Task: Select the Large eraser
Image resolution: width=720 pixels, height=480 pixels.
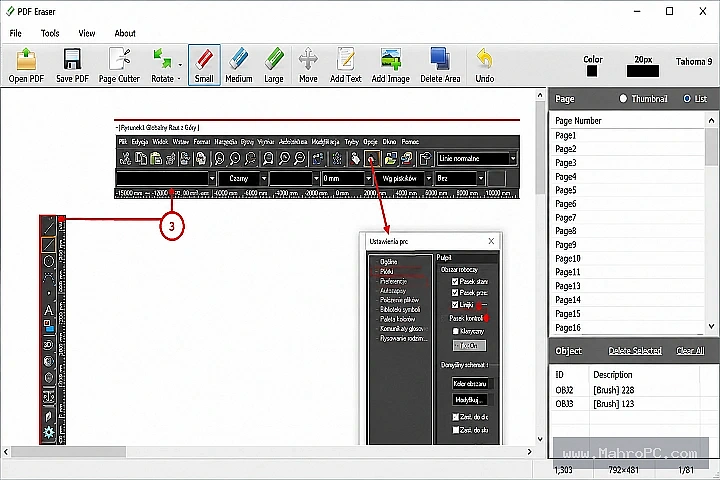Action: (x=274, y=65)
